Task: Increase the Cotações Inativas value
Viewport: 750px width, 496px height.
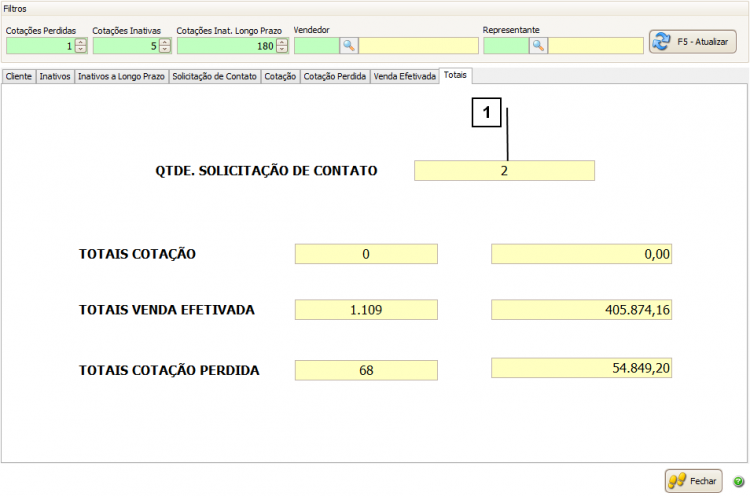Action: [165, 42]
